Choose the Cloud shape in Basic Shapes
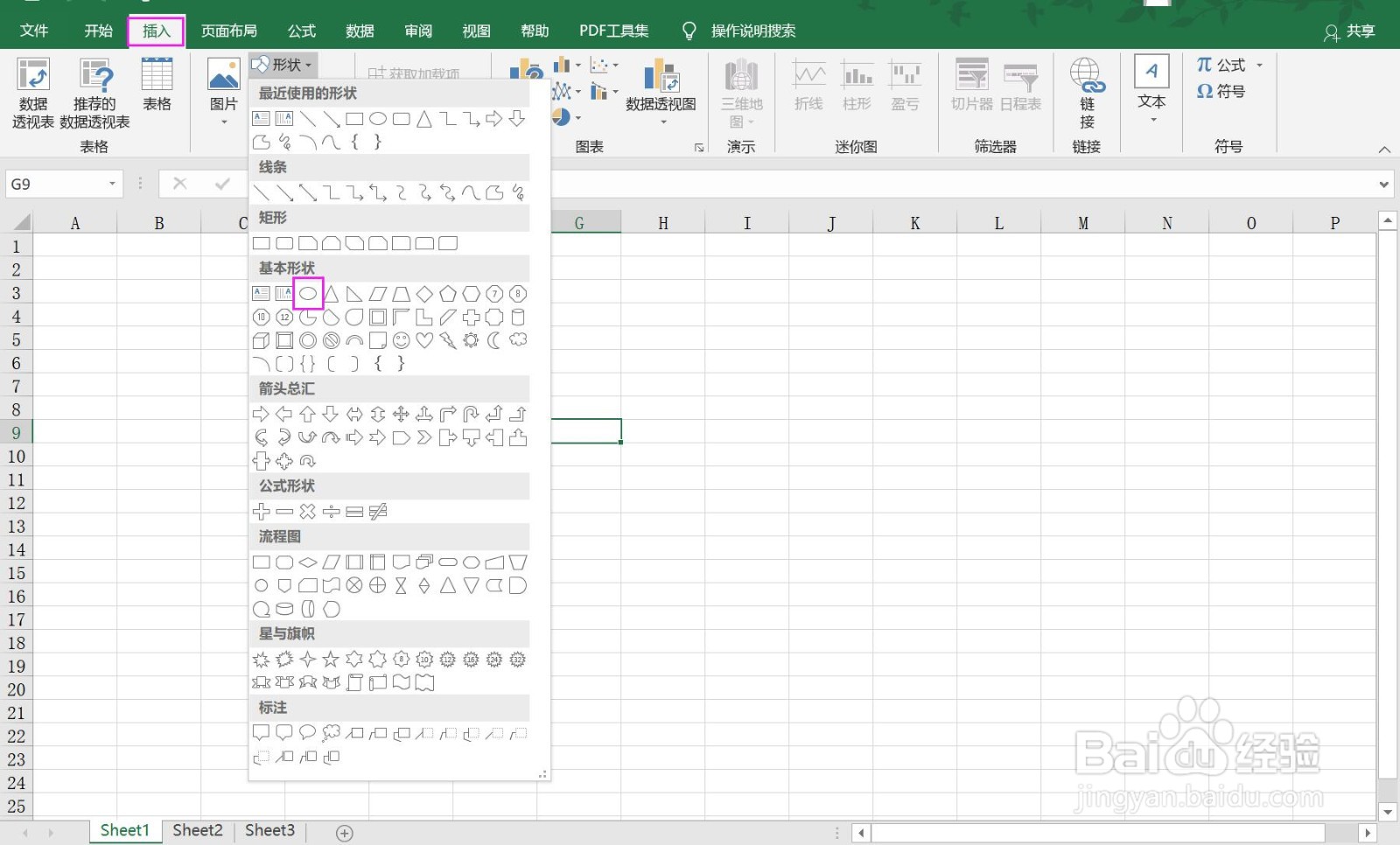Image resolution: width=1400 pixels, height=845 pixels. coord(518,340)
